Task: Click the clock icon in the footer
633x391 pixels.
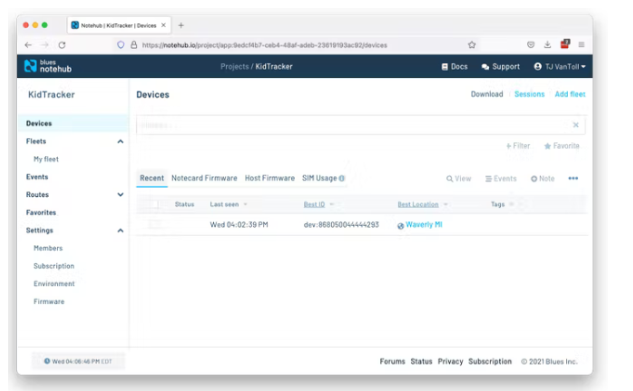Action: click(47, 361)
